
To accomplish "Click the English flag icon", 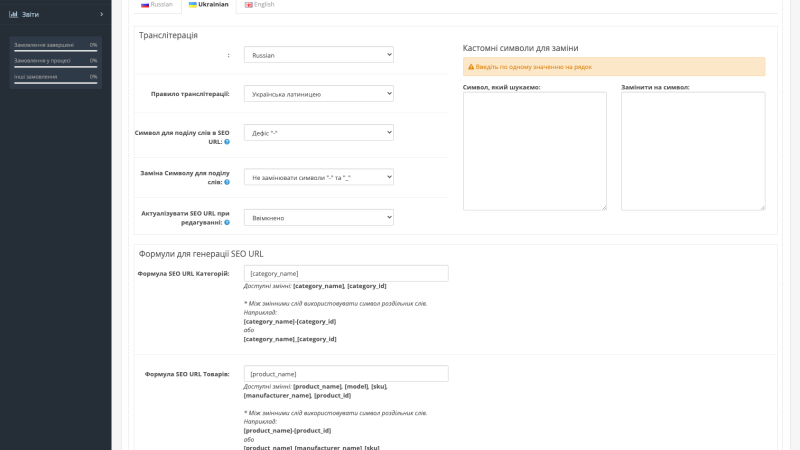I will pos(248,5).
